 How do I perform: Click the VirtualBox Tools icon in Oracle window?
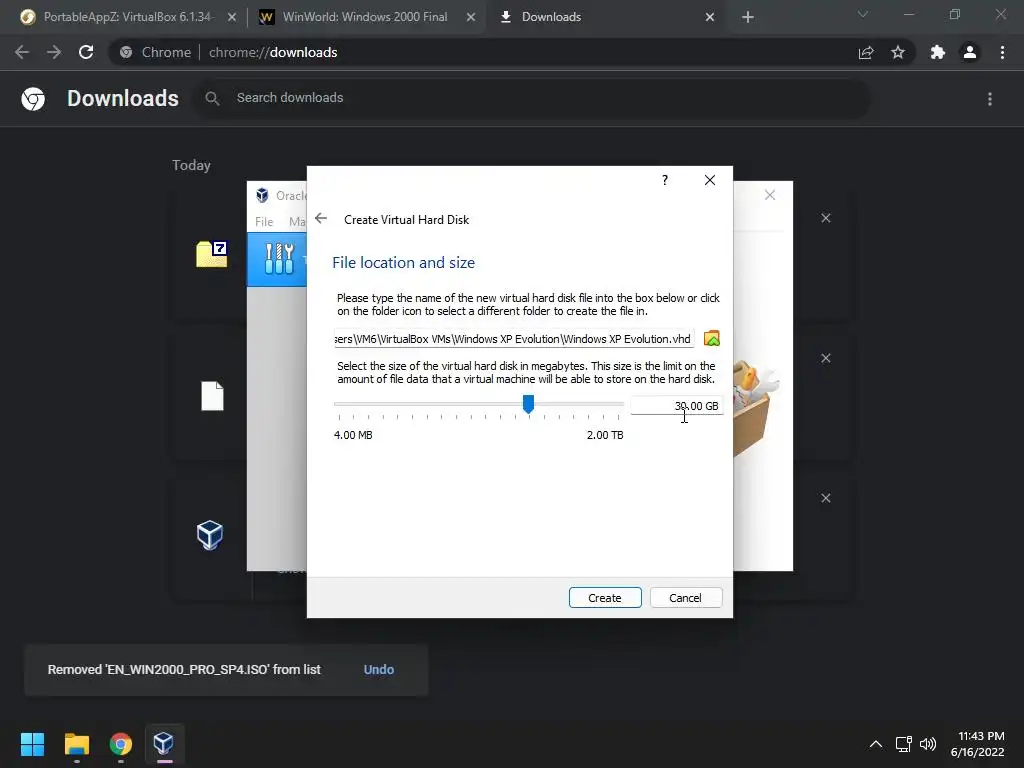coord(279,259)
